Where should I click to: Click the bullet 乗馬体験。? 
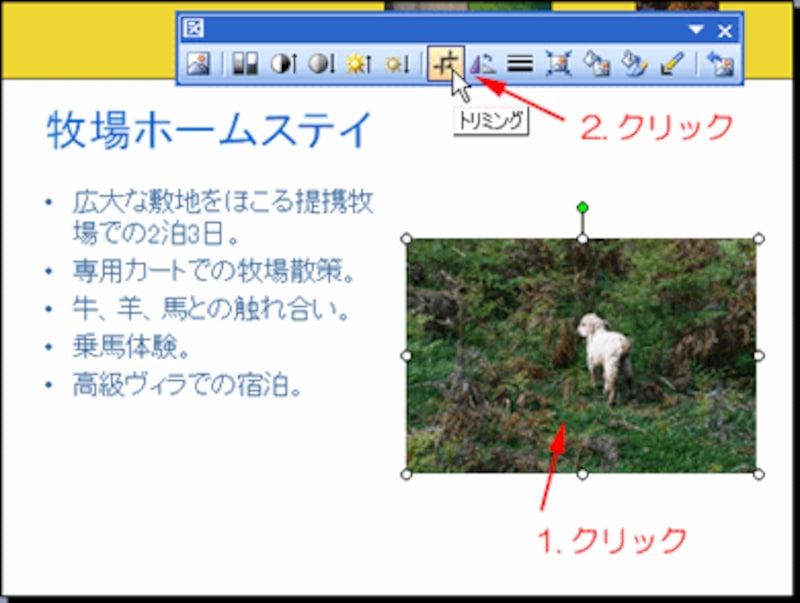coord(131,347)
